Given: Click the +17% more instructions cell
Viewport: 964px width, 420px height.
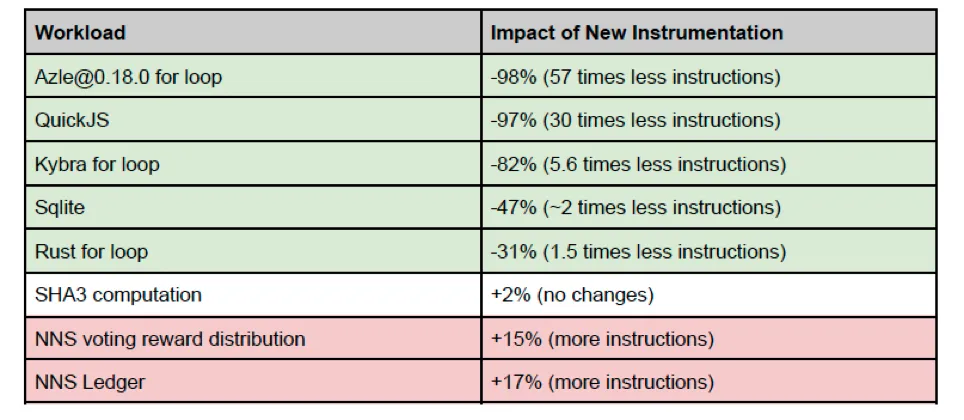Looking at the screenshot, I should pyautogui.click(x=602, y=382).
